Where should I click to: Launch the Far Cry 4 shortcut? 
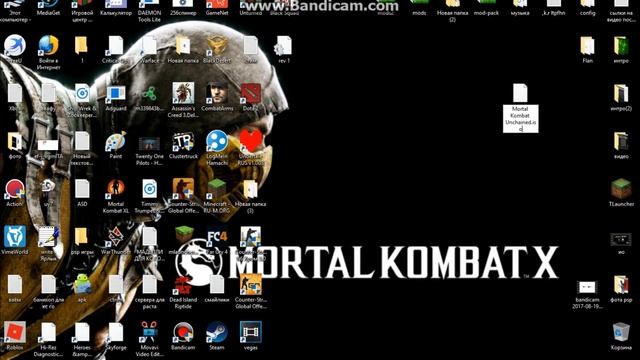pyautogui.click(x=217, y=237)
